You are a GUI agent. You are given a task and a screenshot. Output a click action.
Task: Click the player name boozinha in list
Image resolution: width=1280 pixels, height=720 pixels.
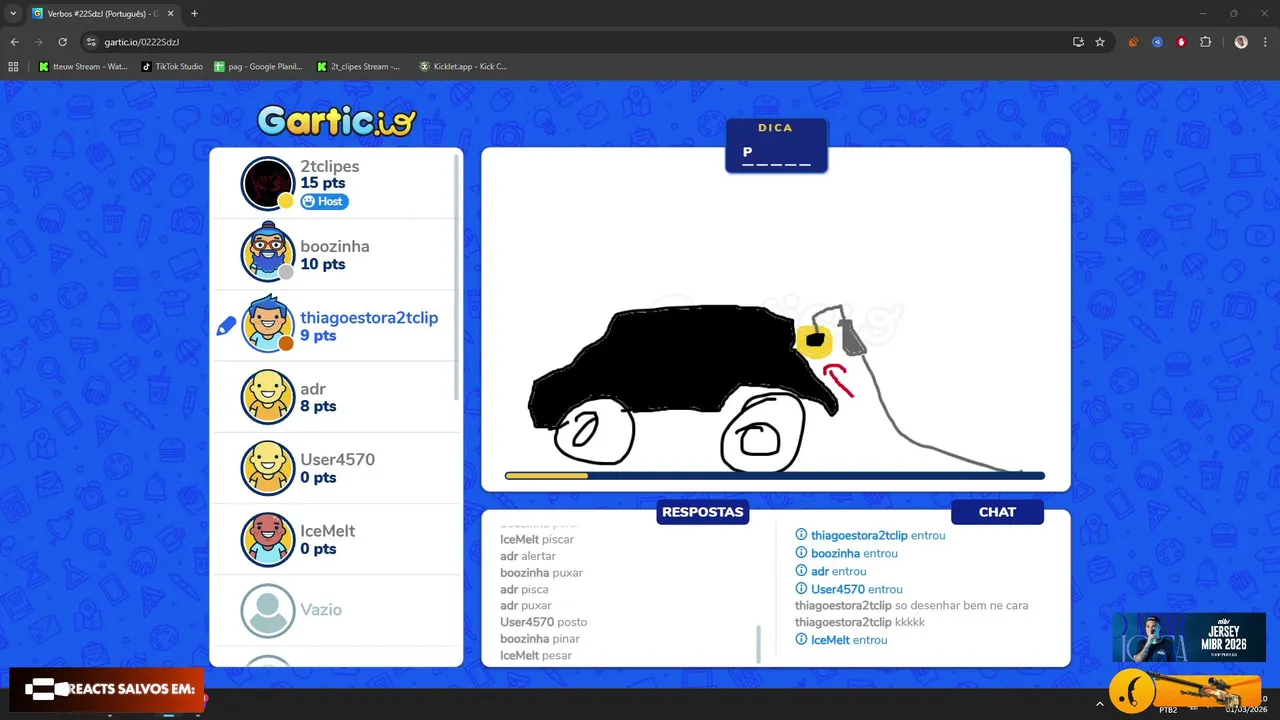coord(334,246)
